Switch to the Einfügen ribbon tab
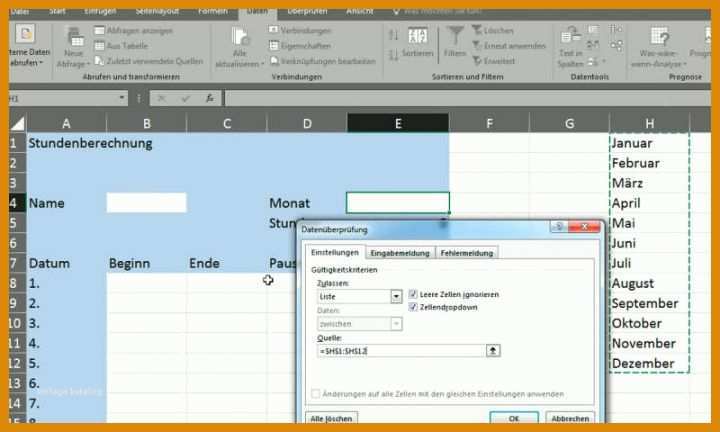This screenshot has height=432, width=720. click(100, 11)
